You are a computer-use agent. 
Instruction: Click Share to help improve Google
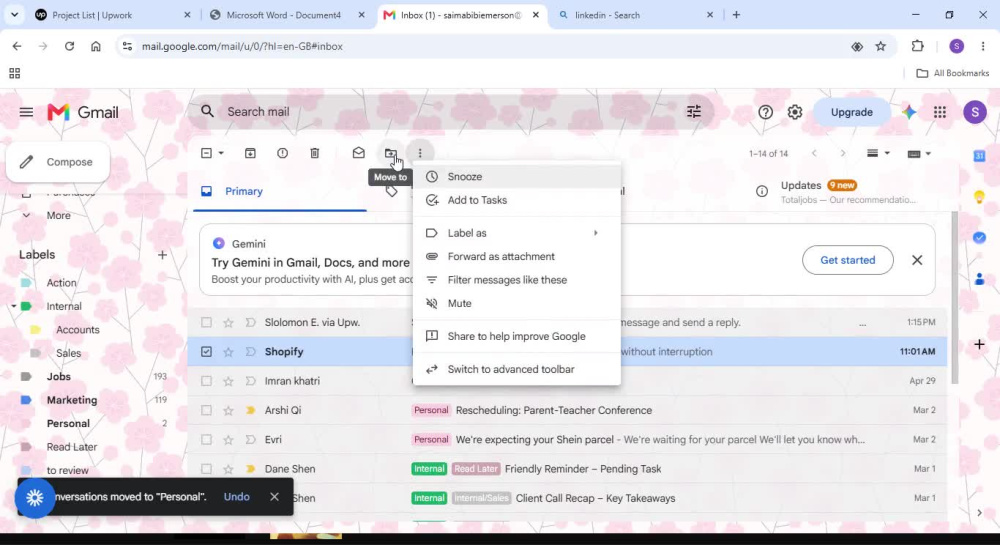(x=517, y=337)
